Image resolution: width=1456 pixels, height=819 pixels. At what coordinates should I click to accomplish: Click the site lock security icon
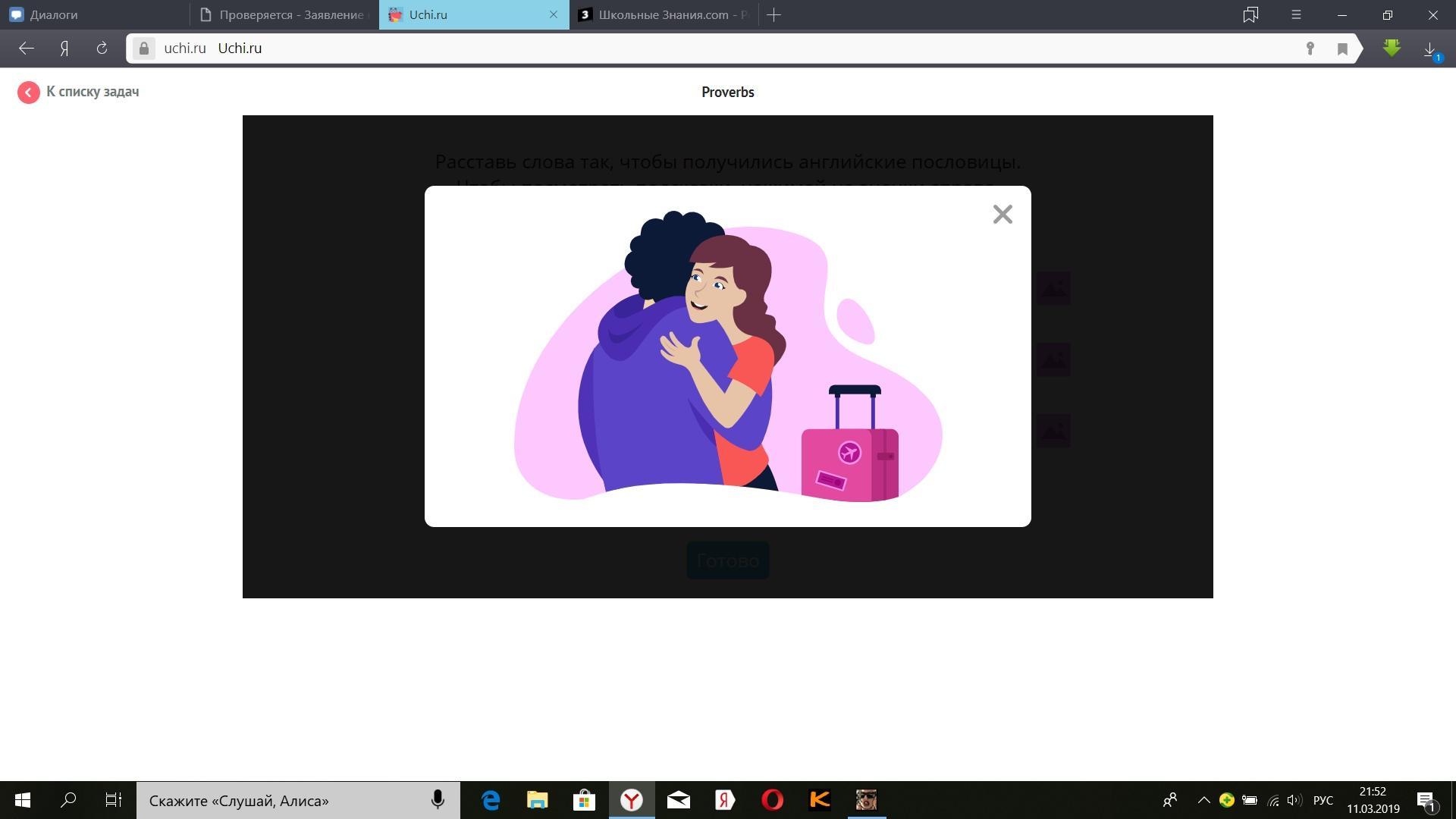pos(143,49)
